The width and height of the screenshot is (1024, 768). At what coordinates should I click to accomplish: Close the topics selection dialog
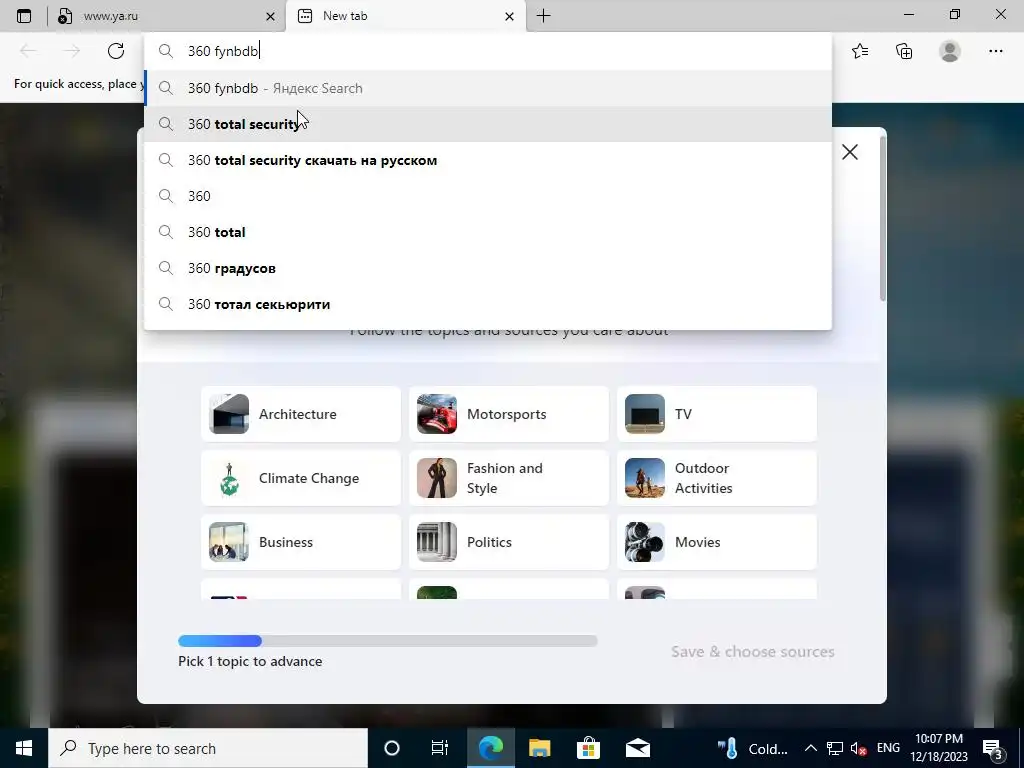tap(850, 152)
